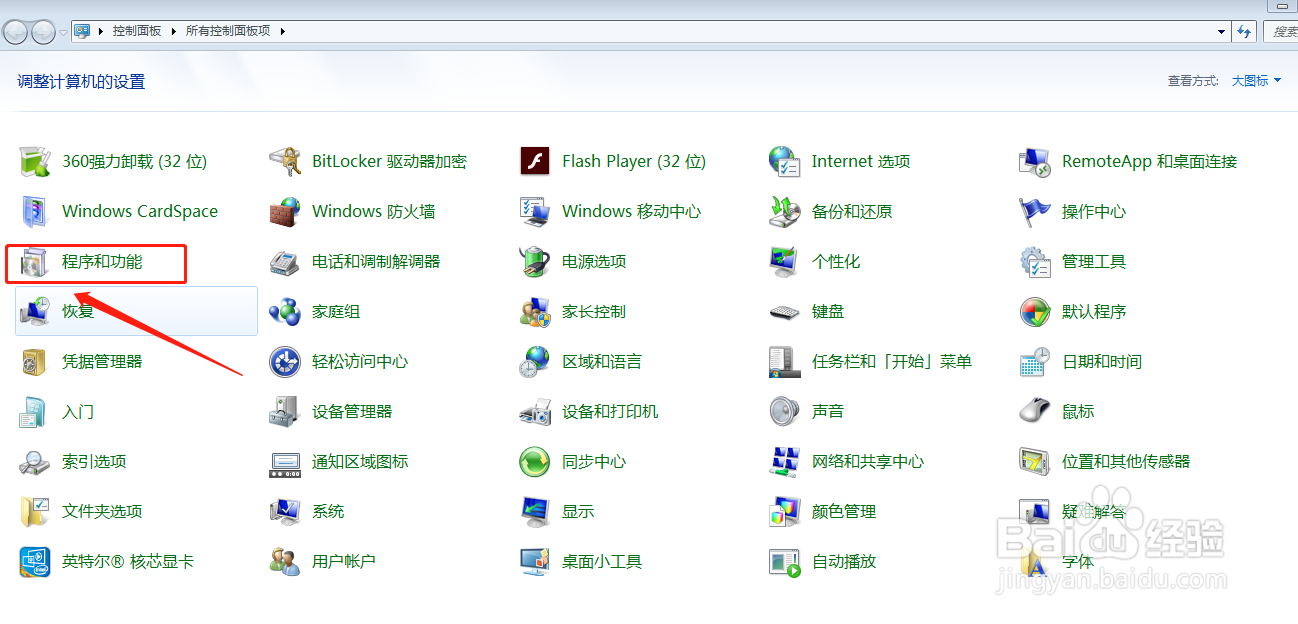Open the 程序和功能 icon
The height and width of the screenshot is (624, 1298).
35,262
